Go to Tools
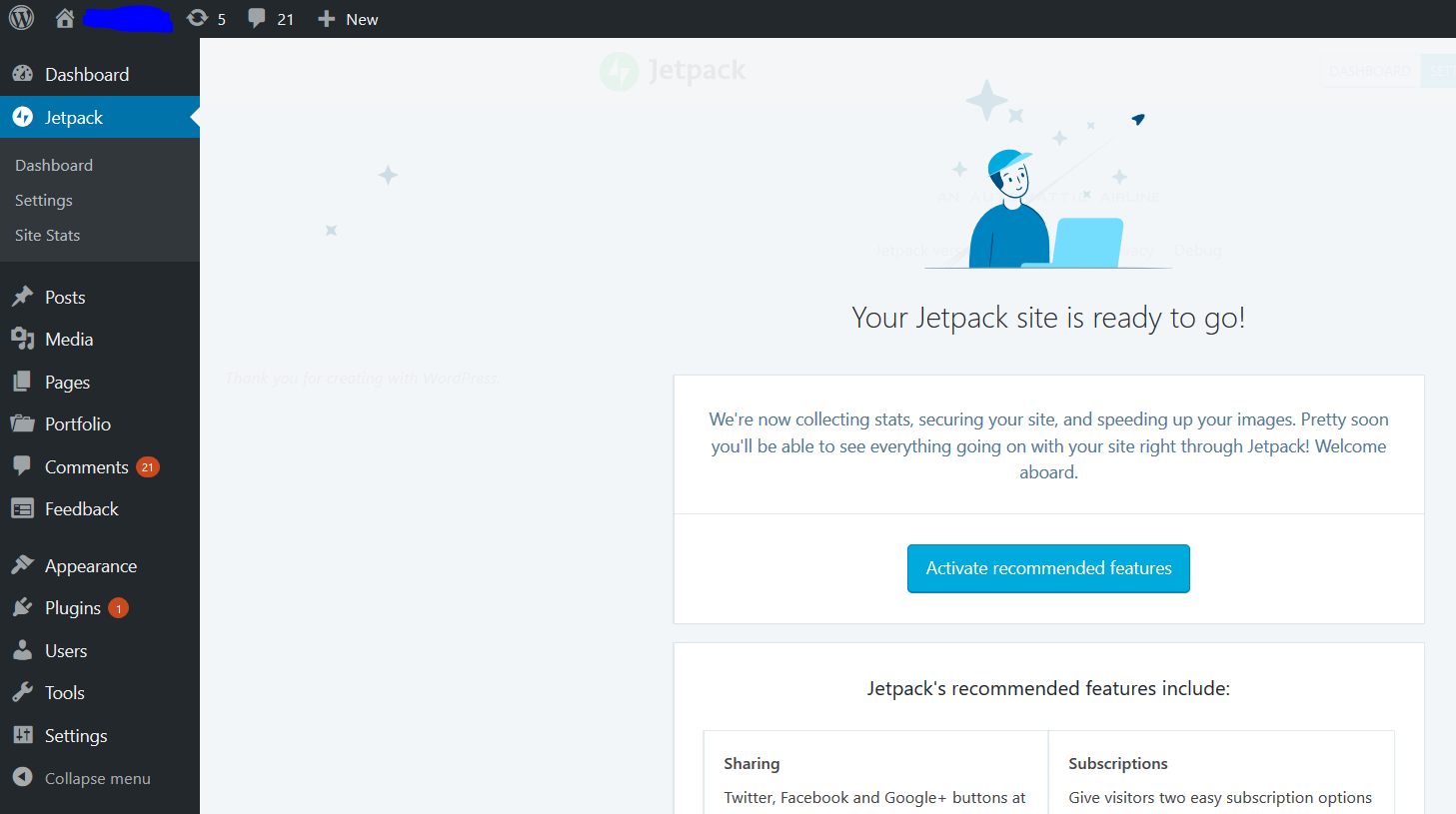Viewport: 1456px width, 814px height. click(65, 692)
